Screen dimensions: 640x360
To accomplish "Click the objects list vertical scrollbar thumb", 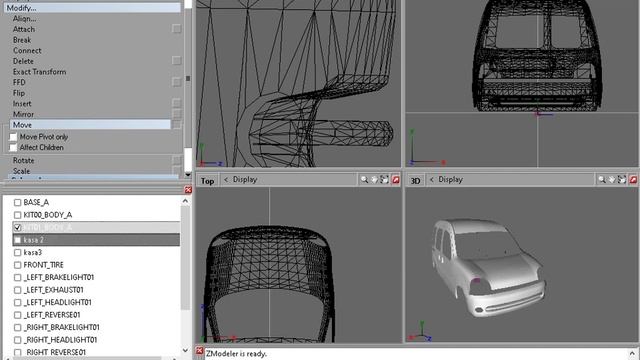I will 185,257.
